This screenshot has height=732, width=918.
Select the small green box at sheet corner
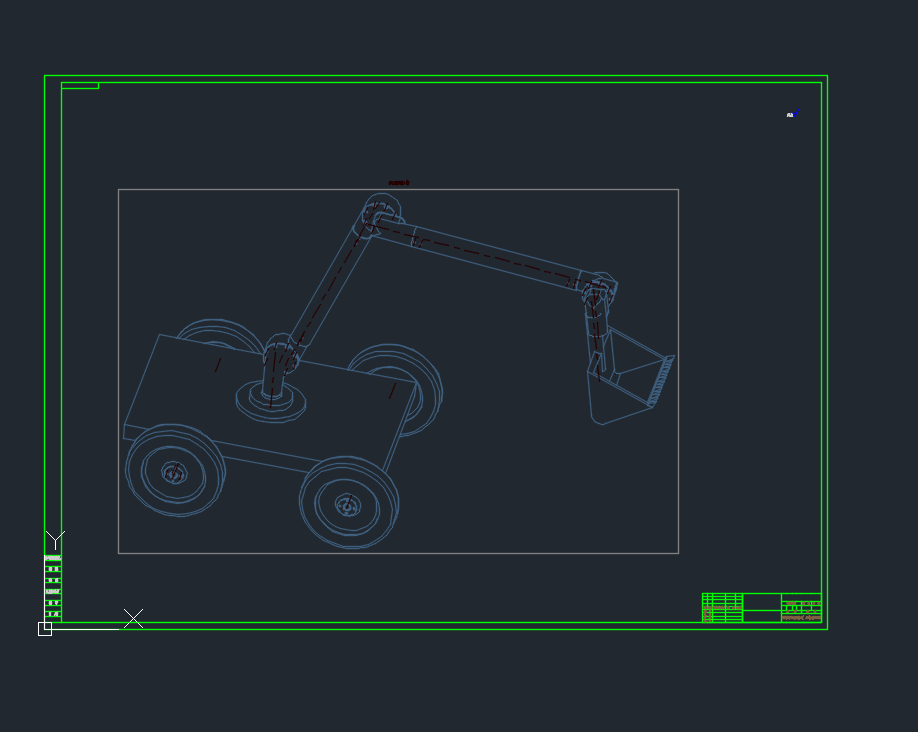pyautogui.click(x=80, y=86)
